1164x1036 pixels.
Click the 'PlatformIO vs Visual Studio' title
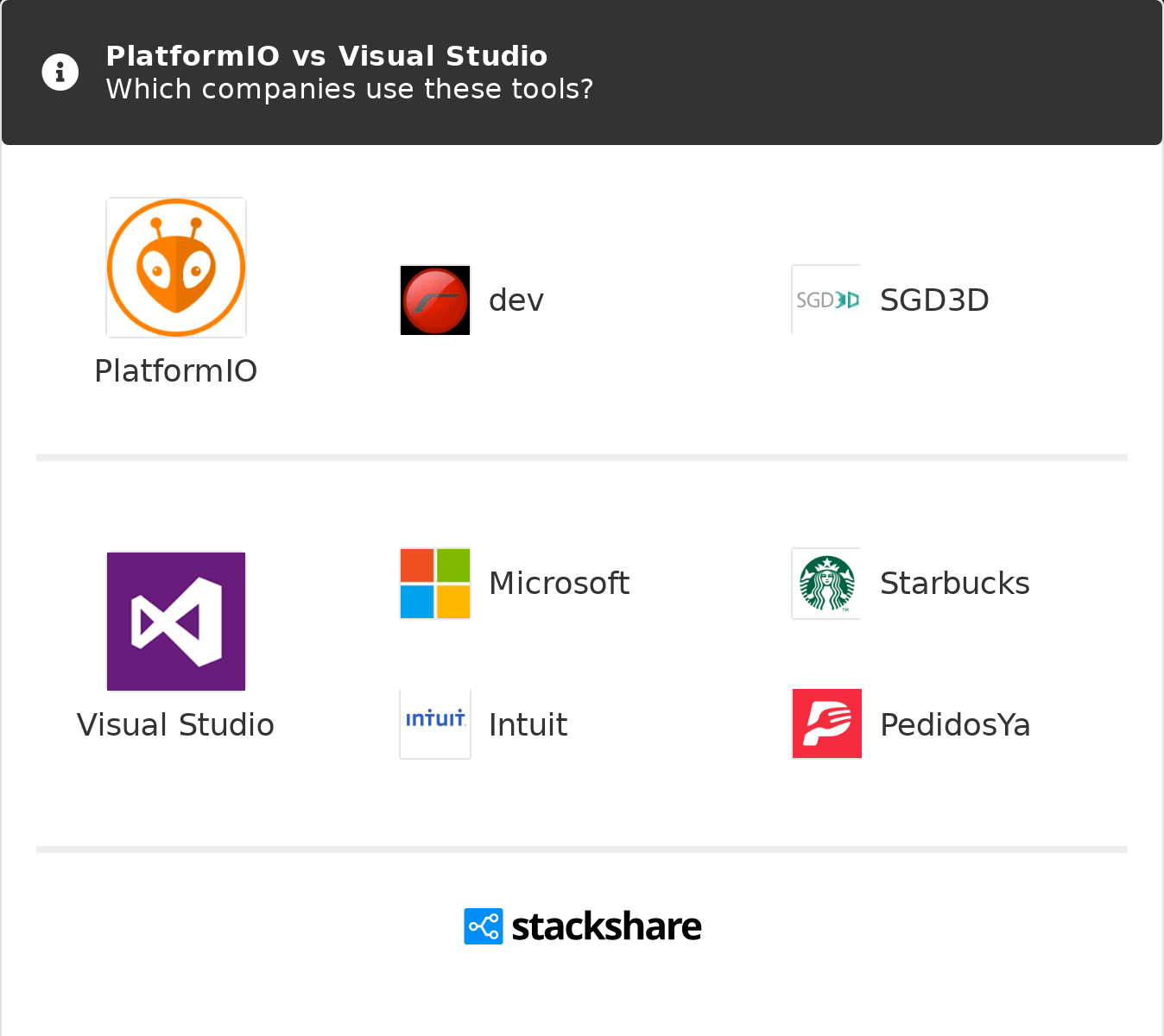click(x=326, y=56)
